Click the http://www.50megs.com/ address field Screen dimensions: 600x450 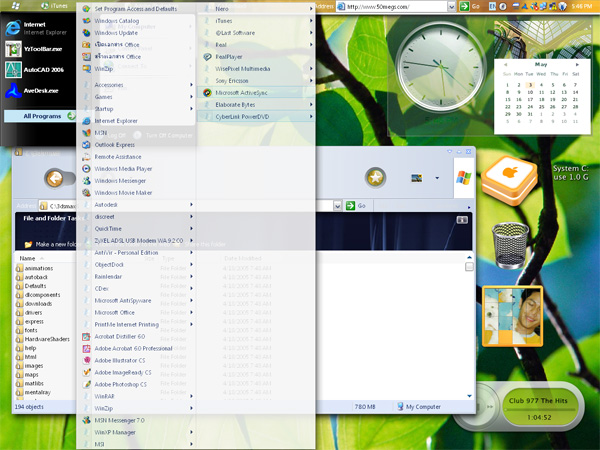(x=395, y=7)
